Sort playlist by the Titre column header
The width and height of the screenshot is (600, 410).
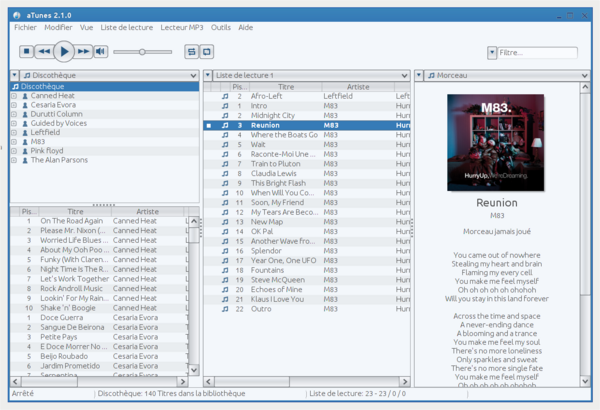(286, 87)
